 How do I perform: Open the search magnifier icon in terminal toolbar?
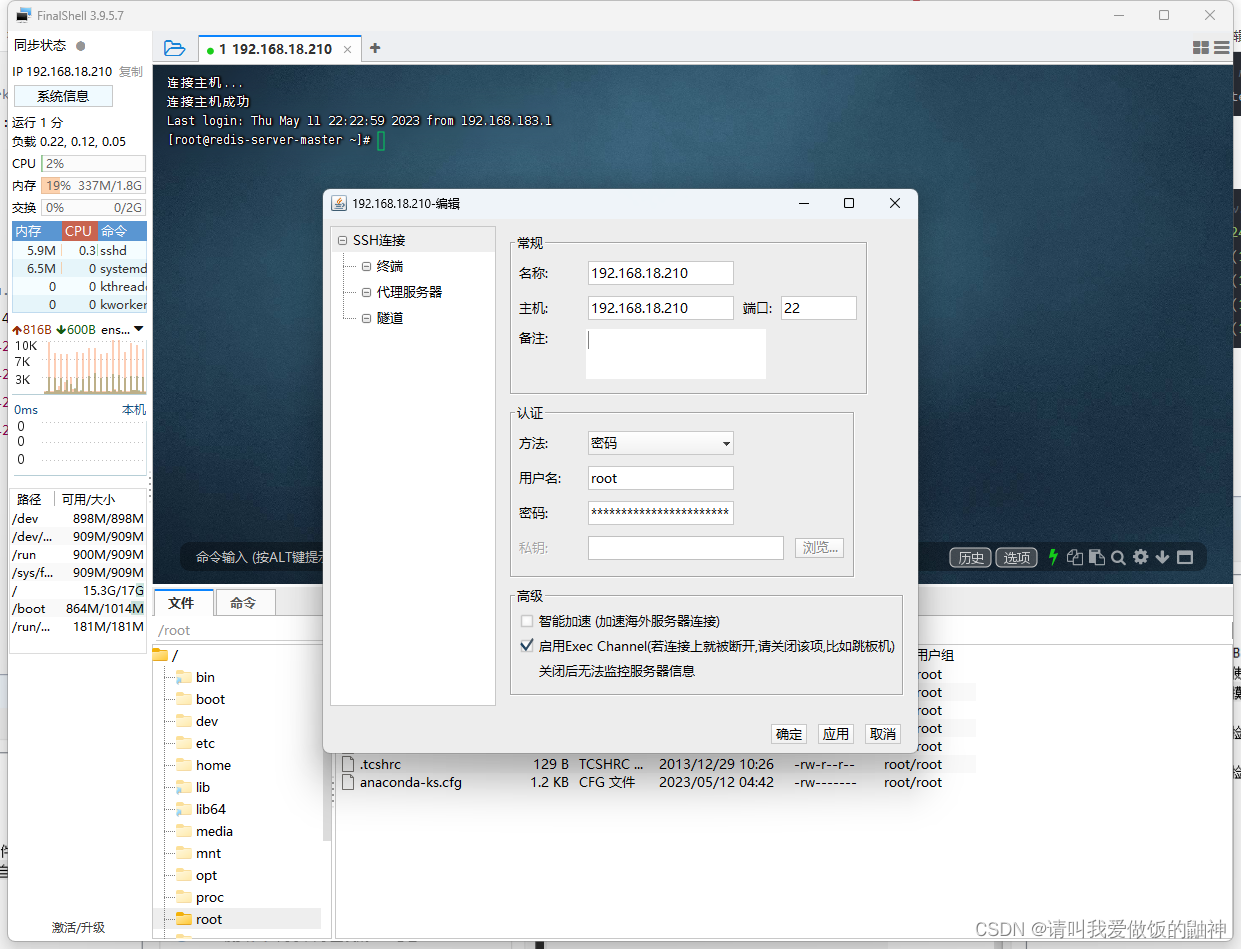pyautogui.click(x=1118, y=557)
